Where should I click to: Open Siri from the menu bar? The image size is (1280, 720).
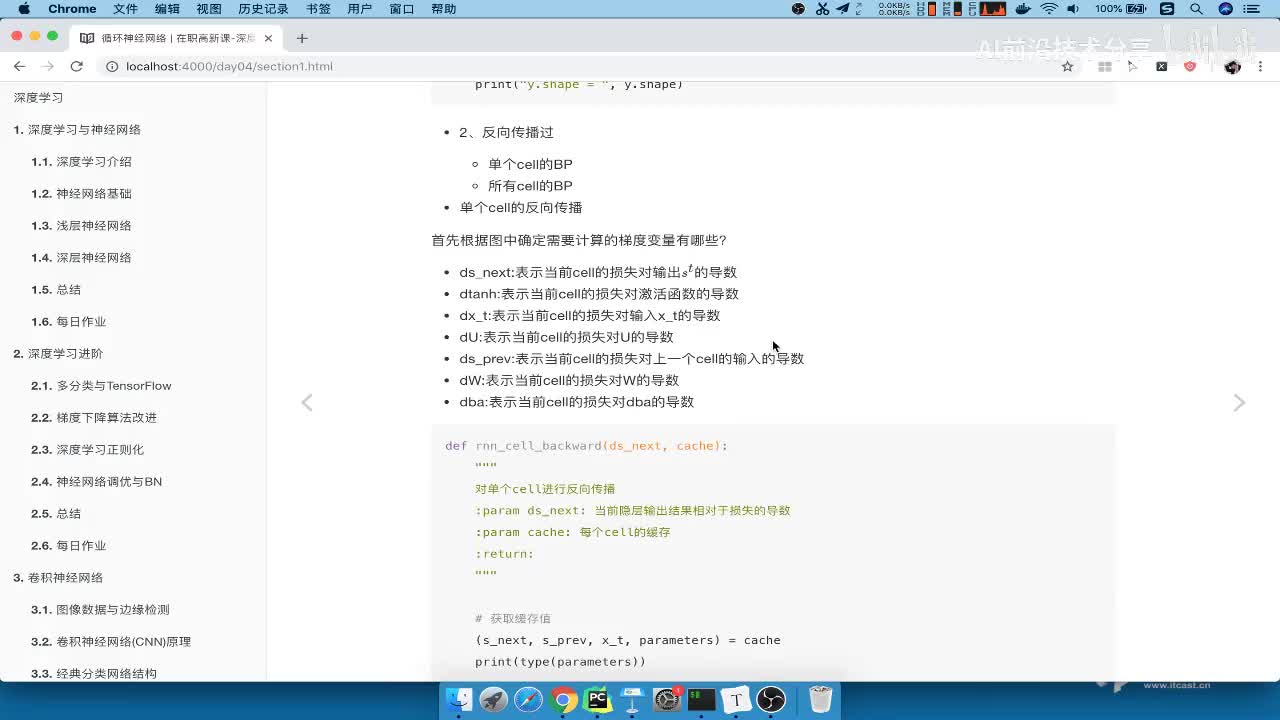coord(1226,9)
